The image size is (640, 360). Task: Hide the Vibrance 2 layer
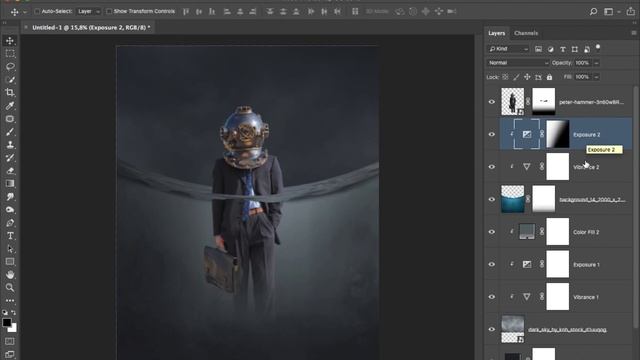coord(492,167)
